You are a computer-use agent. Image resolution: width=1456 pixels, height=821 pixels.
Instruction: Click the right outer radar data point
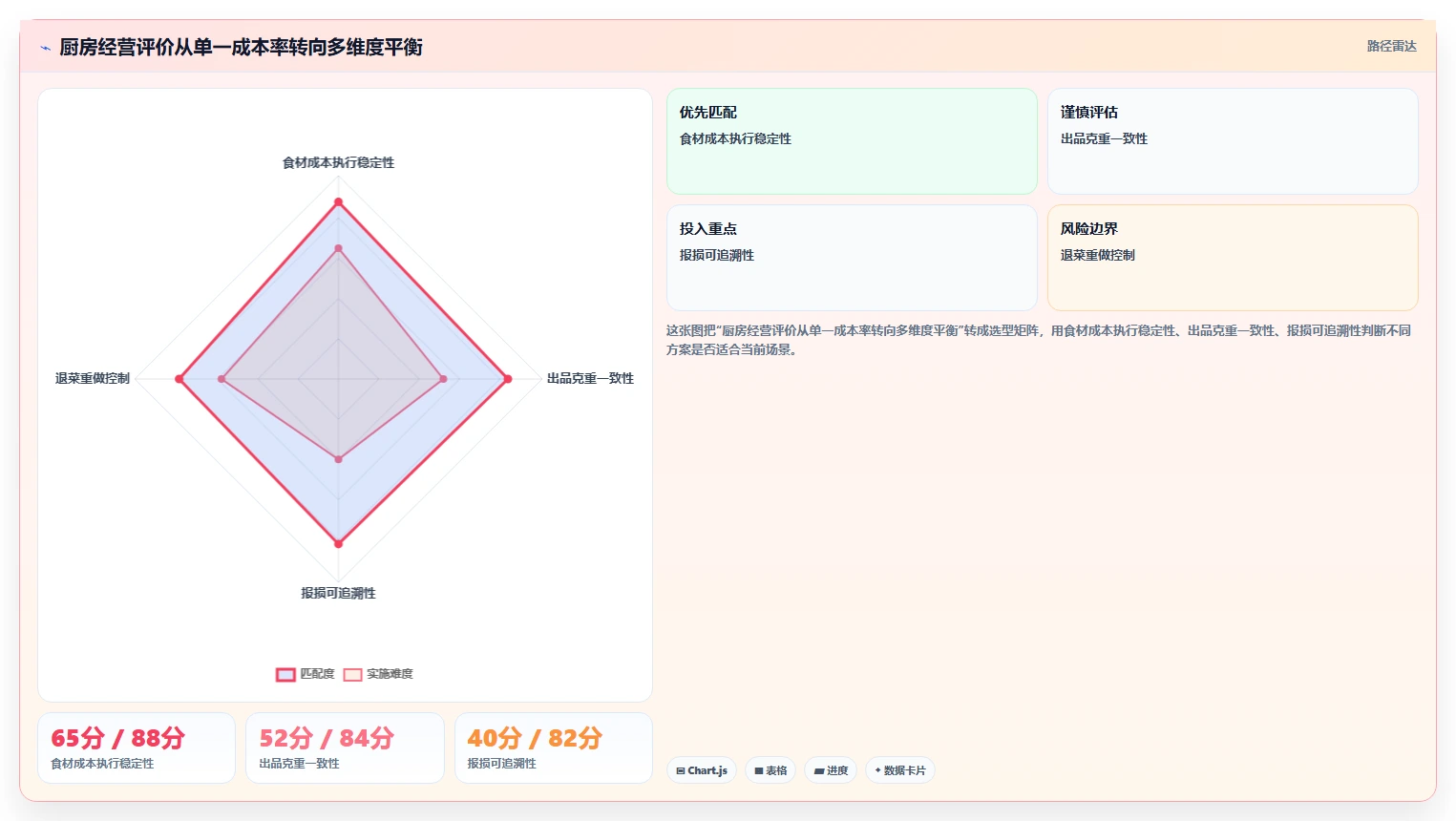coord(508,379)
